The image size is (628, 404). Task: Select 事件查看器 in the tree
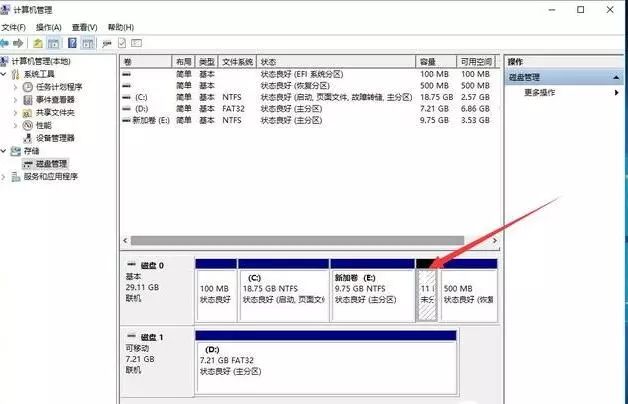[55, 100]
